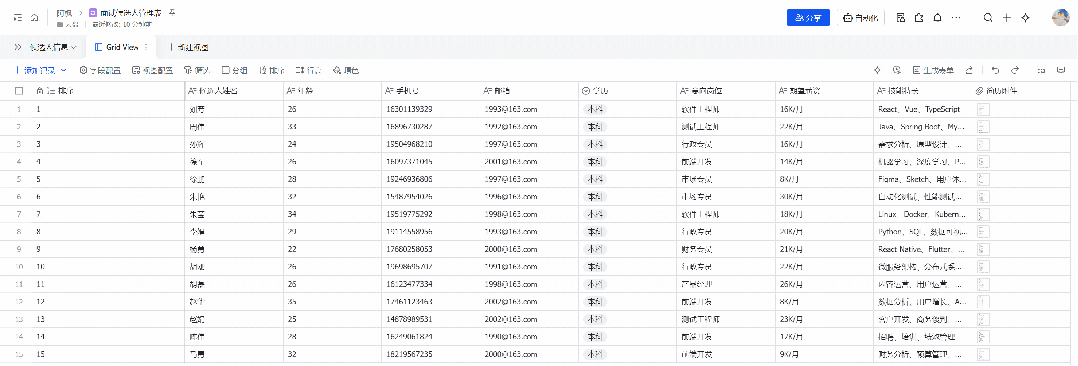Click phone cell 16301139329
This screenshot has height=366, width=1078.
tap(430, 109)
